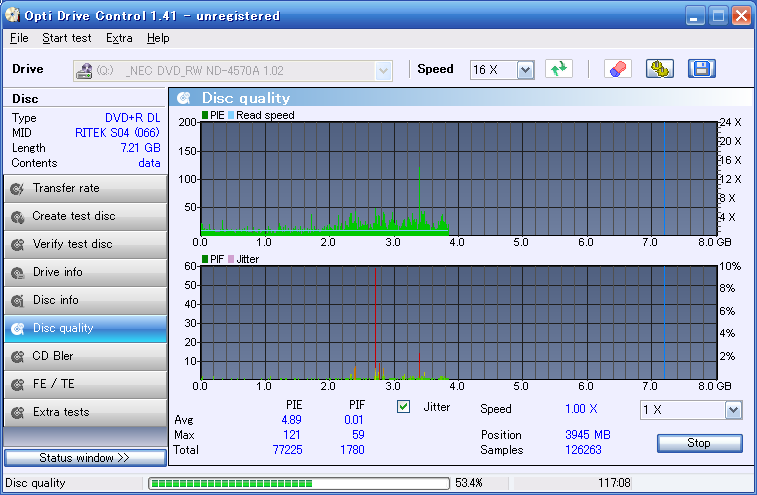Click the eraser icon to erase disc
Viewport: 757px width, 495px height.
click(617, 69)
